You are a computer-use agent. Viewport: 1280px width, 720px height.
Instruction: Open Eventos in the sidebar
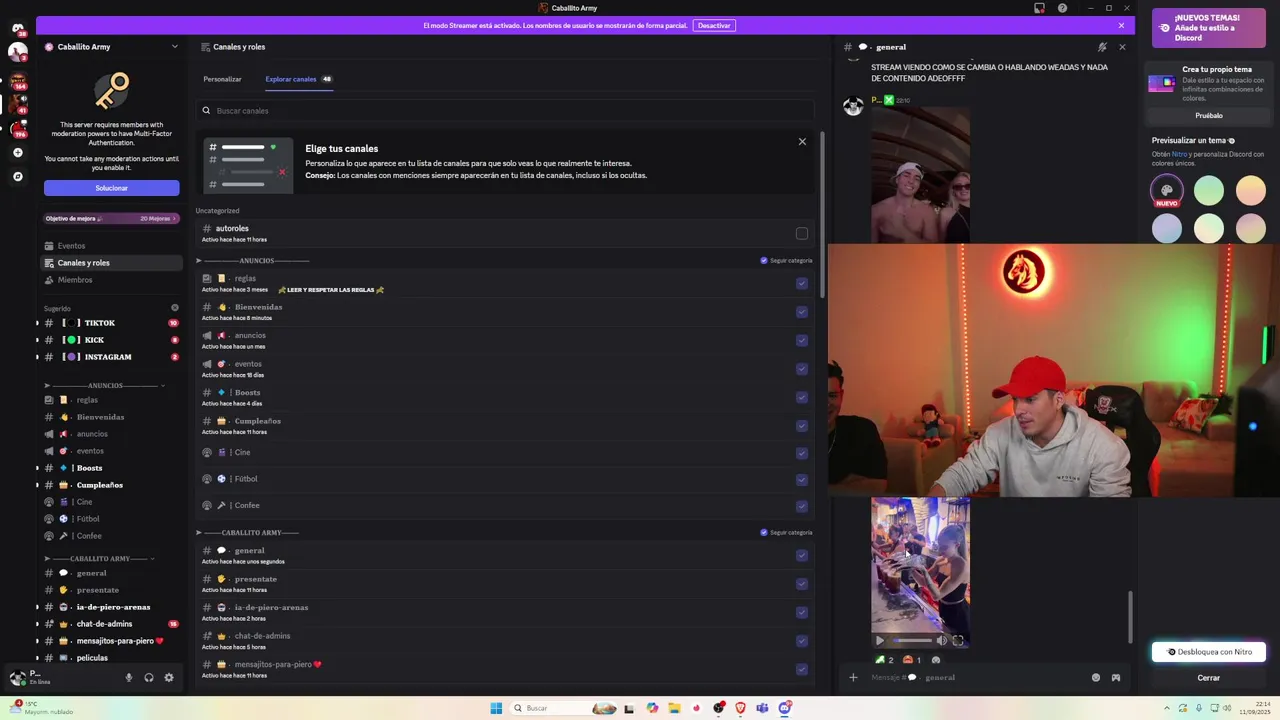(111, 246)
